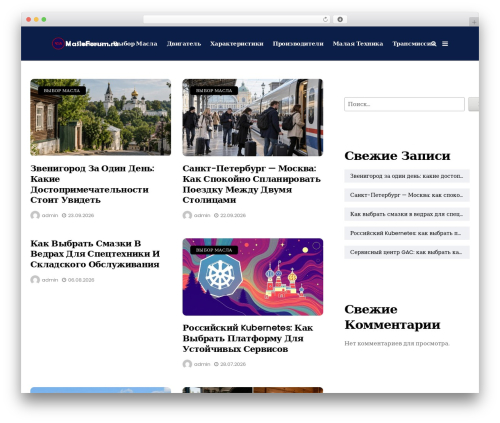Click Нет комментариев для просмотра text
The width and height of the screenshot is (500, 423).
(x=397, y=343)
